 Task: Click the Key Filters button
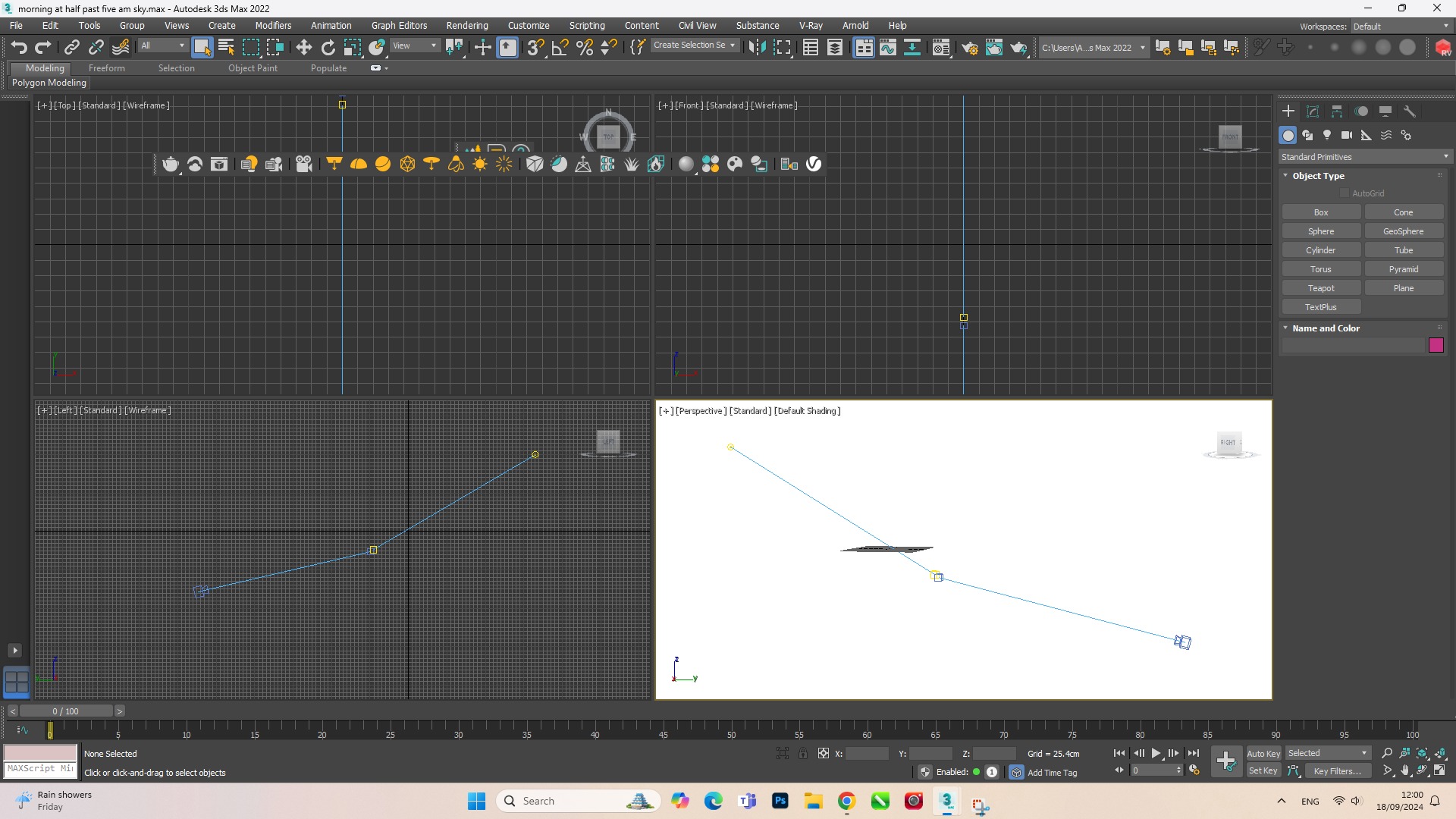[1337, 770]
